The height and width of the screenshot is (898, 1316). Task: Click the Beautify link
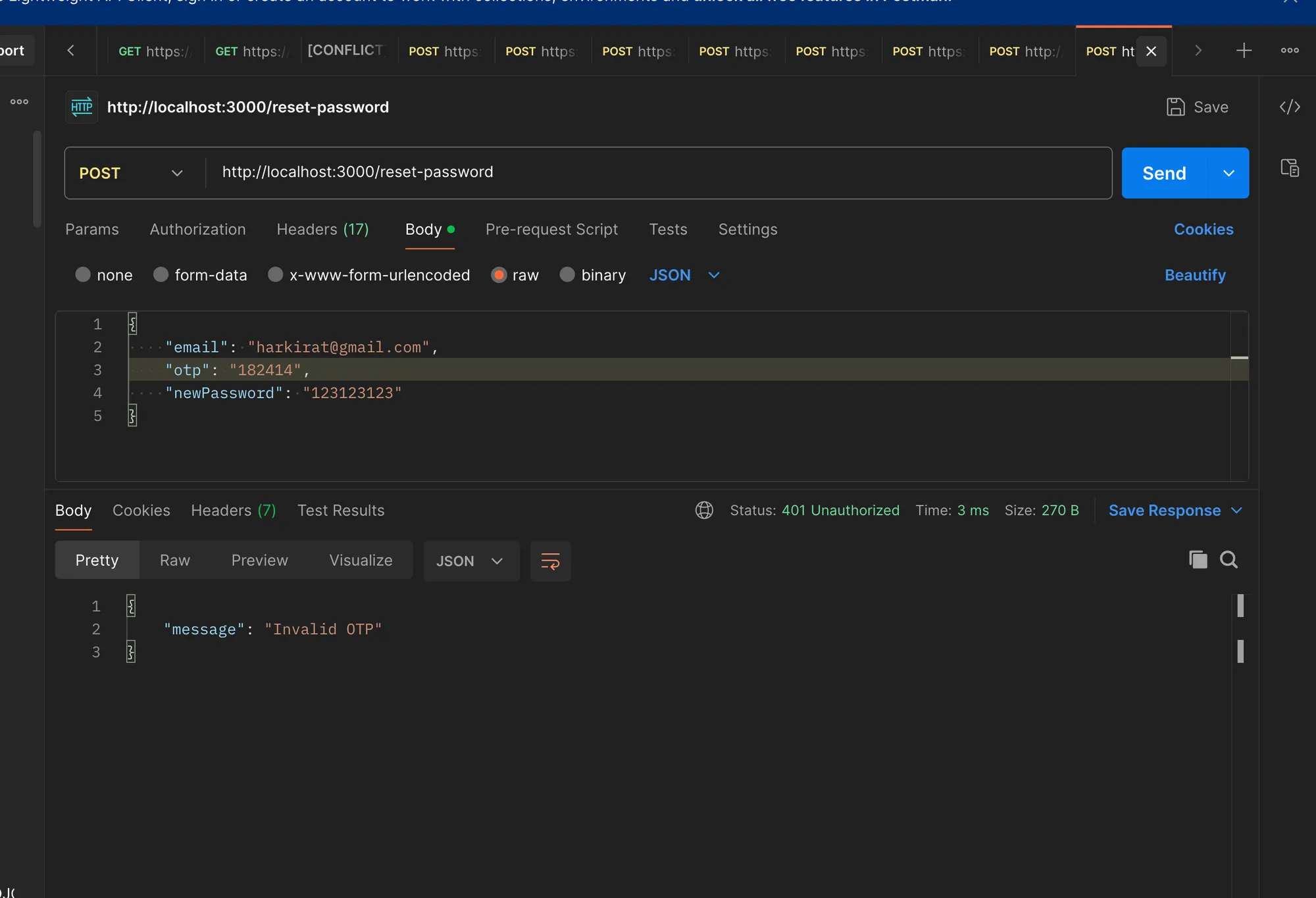[1195, 275]
